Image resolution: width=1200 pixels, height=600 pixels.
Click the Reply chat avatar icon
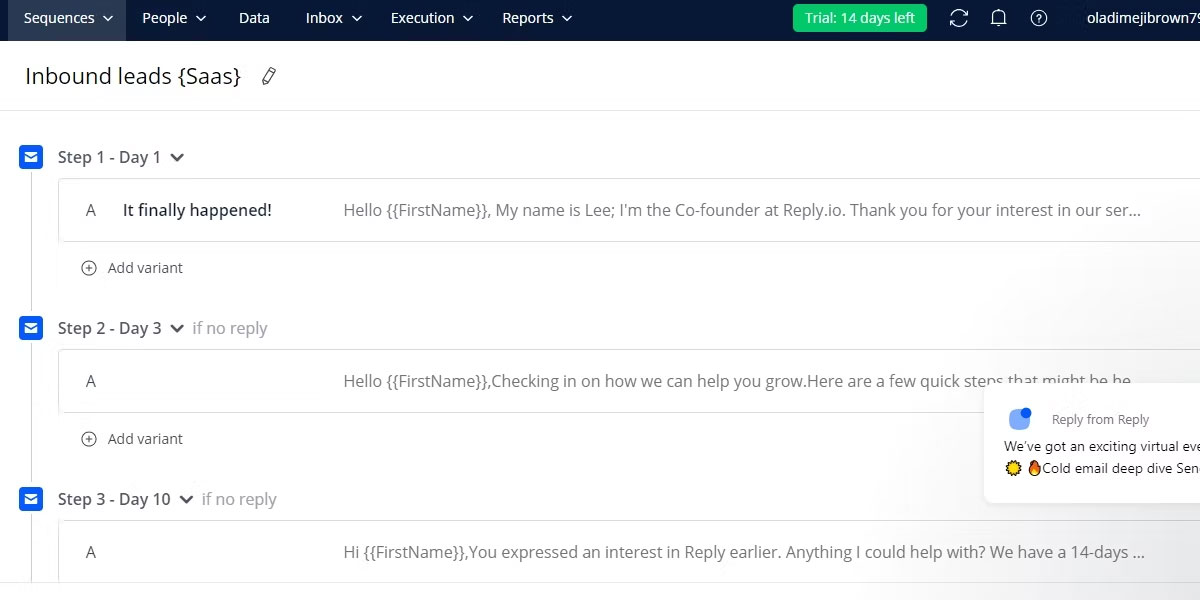pos(1020,419)
